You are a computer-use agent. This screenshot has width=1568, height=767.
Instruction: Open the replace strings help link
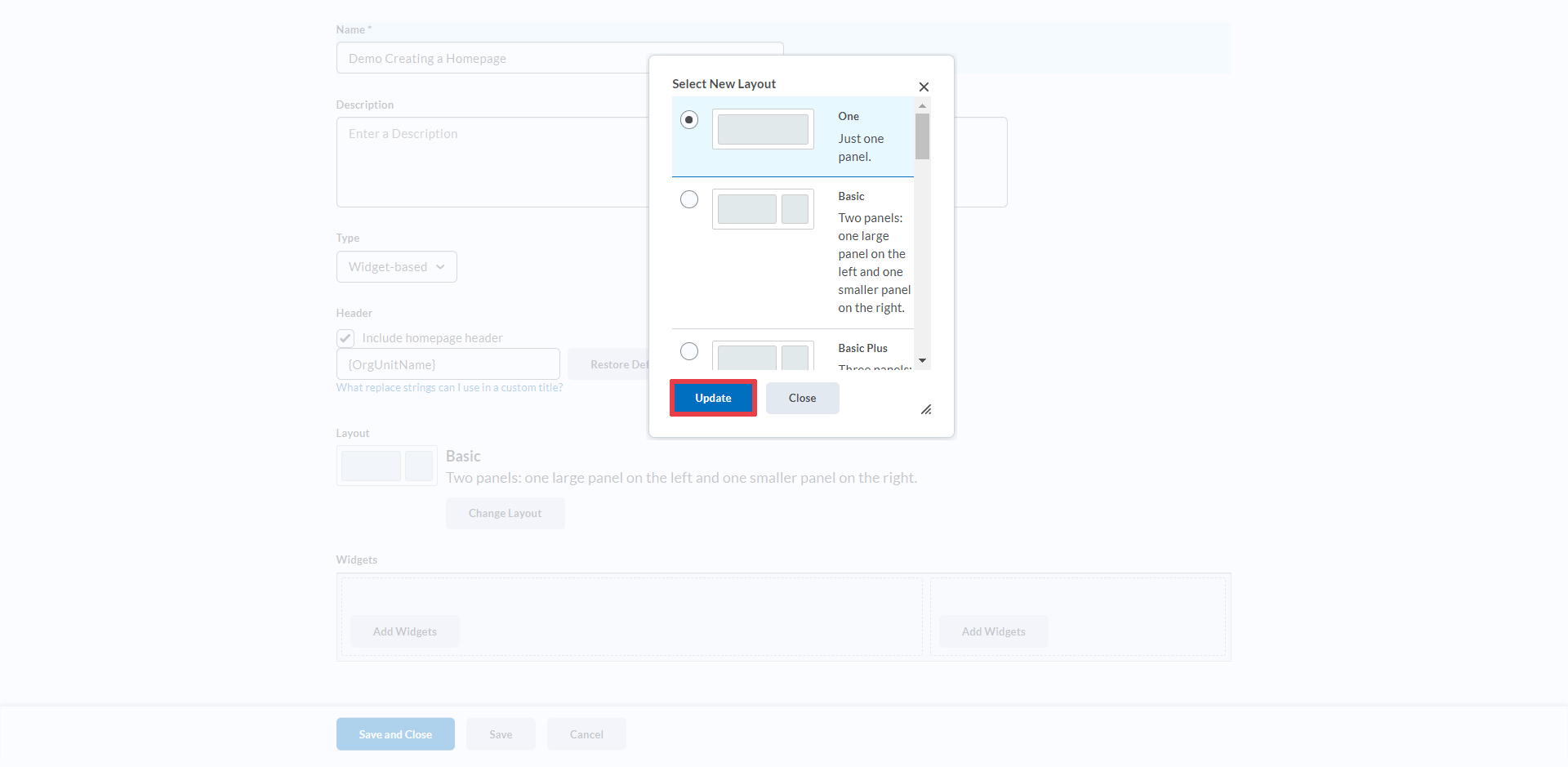[449, 388]
